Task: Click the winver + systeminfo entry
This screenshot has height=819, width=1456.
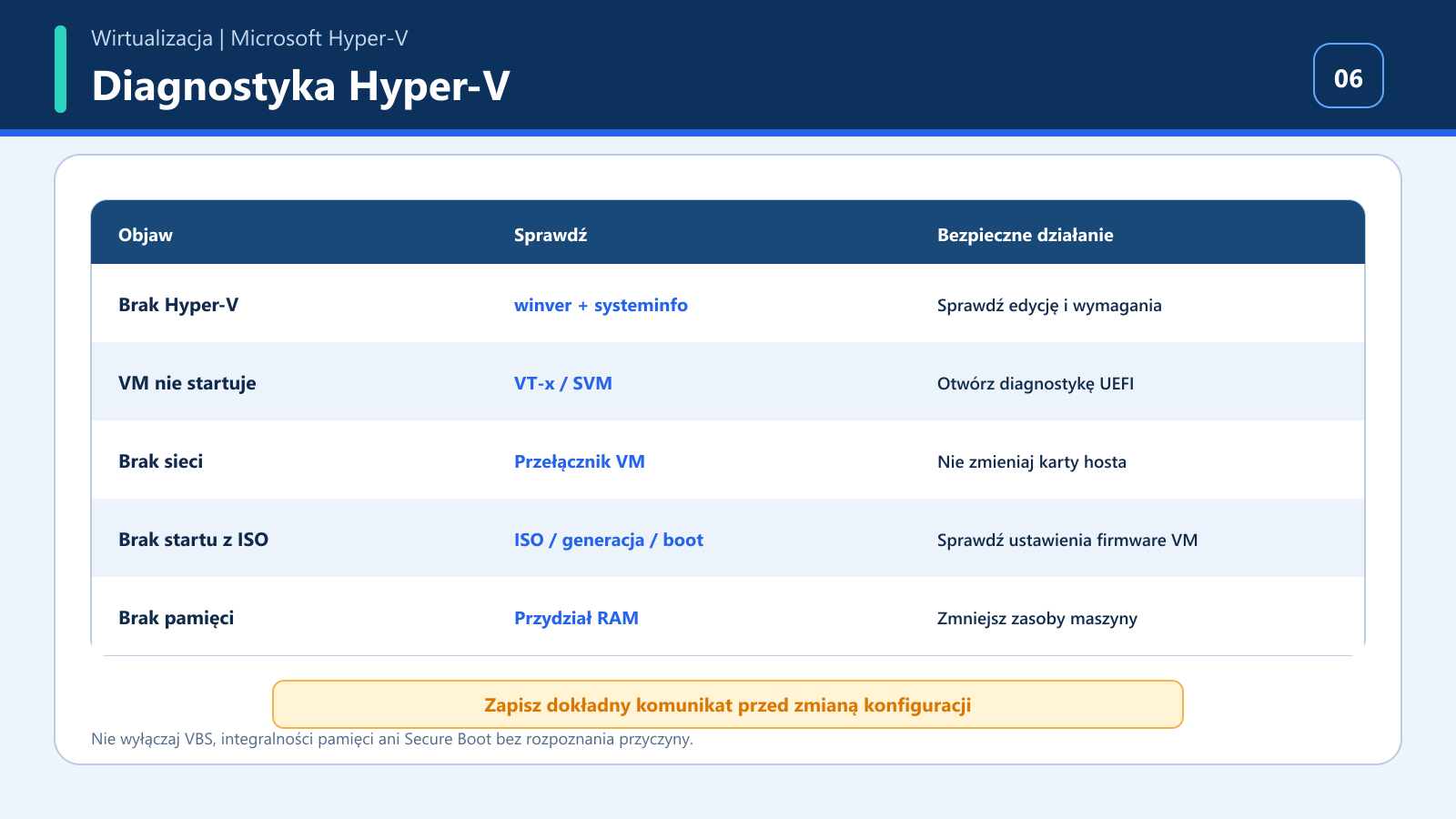Action: tap(601, 305)
